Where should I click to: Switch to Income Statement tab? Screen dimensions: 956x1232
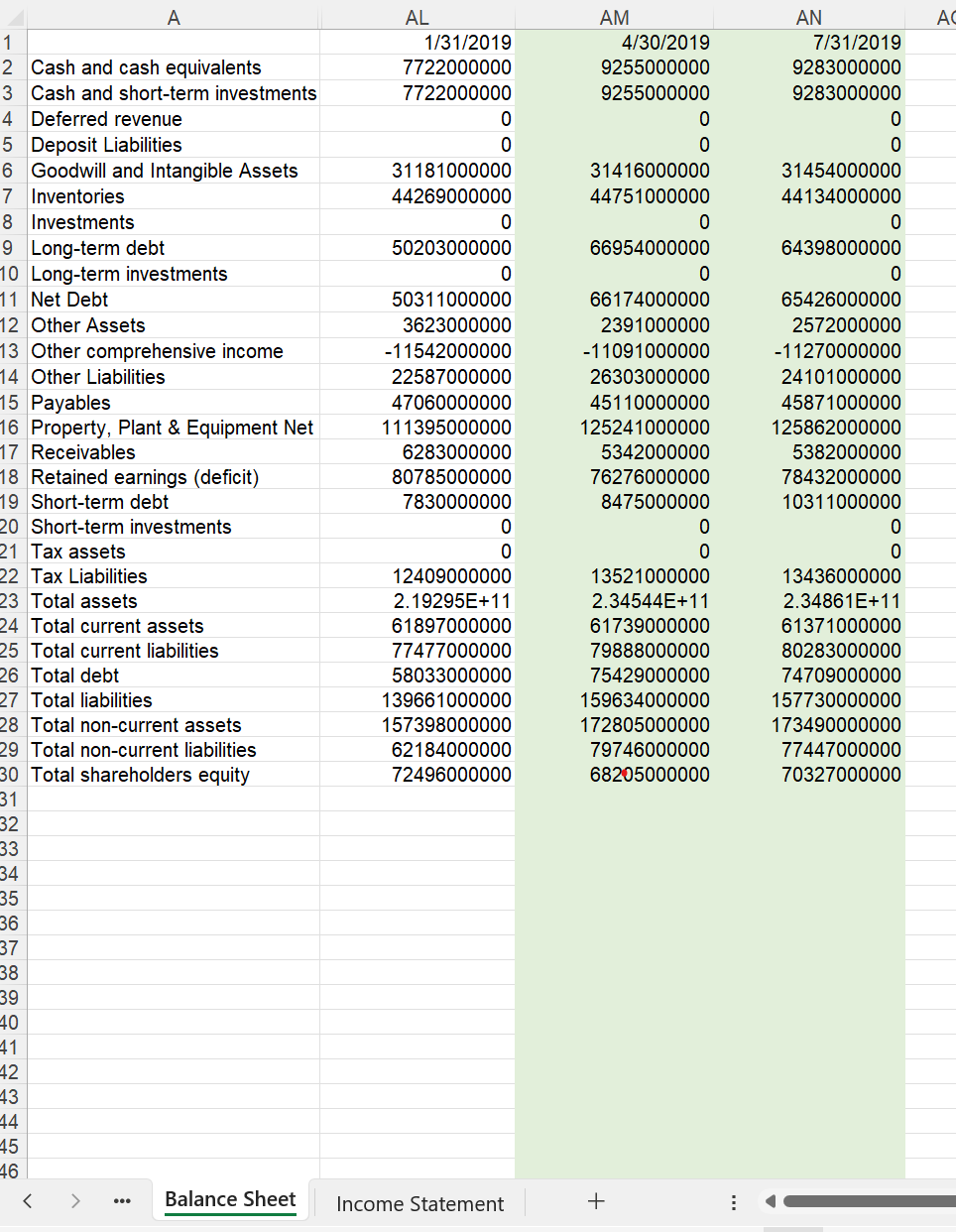pyautogui.click(x=419, y=1203)
